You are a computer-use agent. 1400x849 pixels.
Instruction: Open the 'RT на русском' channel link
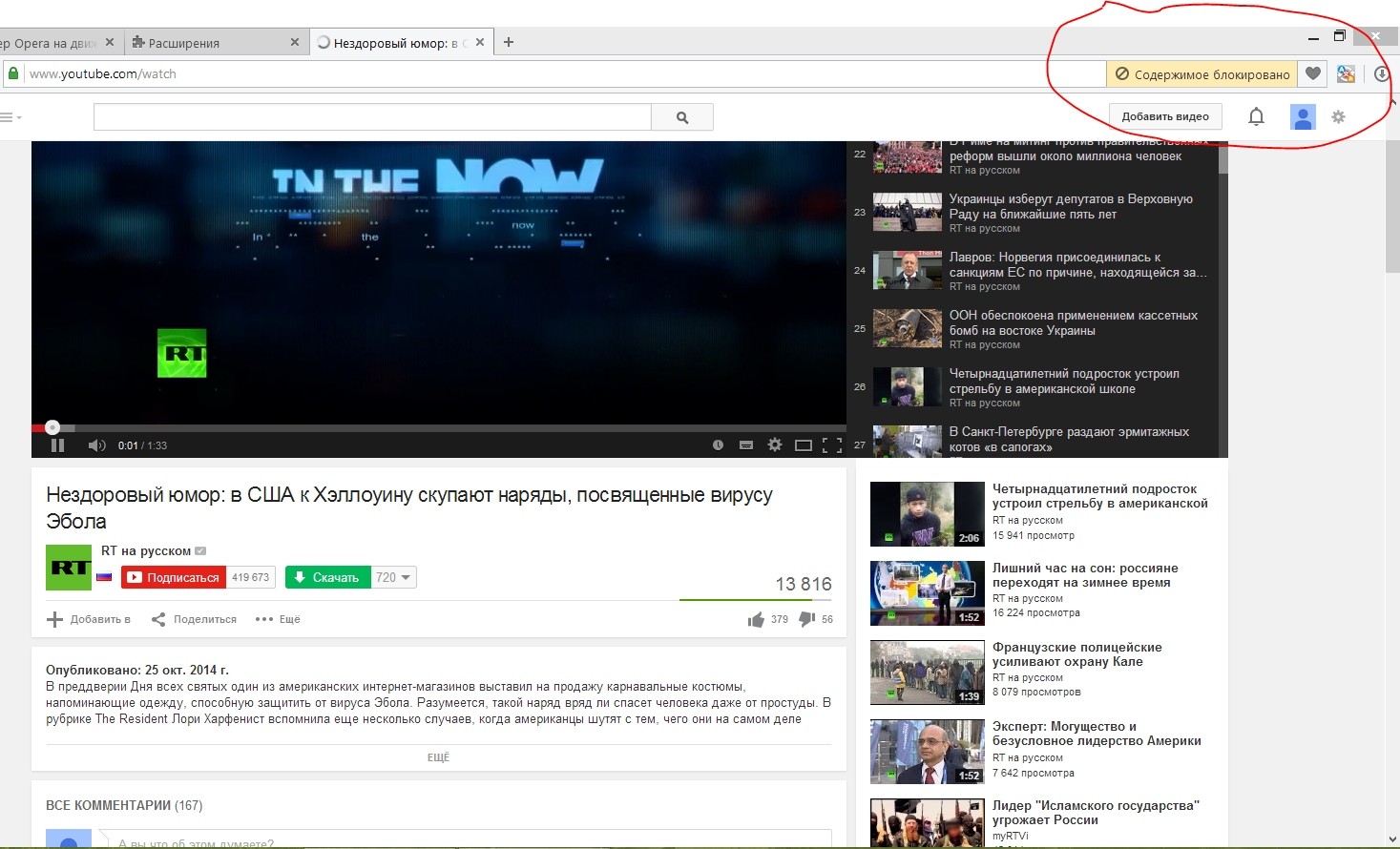(x=146, y=550)
